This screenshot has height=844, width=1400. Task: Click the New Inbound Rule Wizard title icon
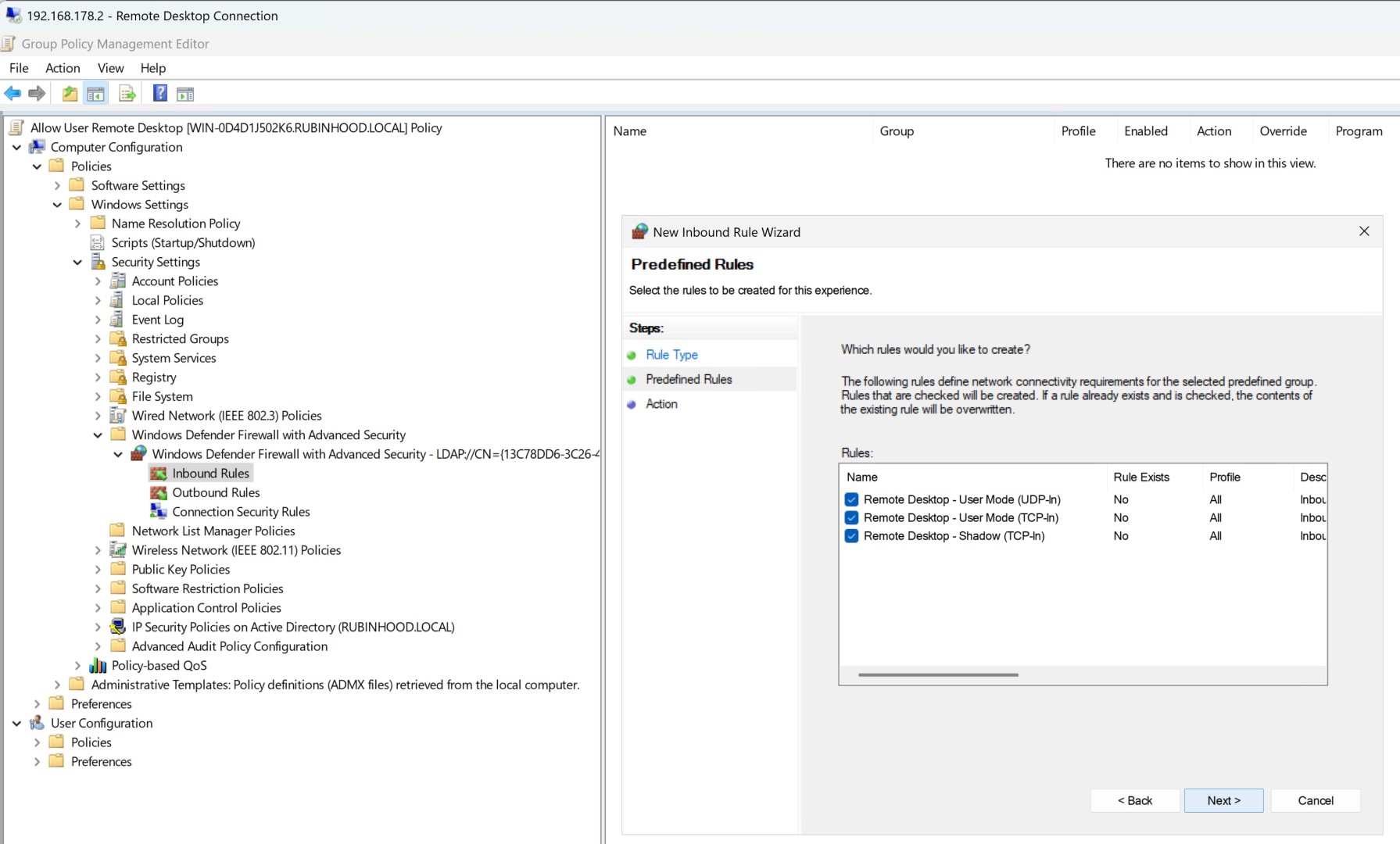click(639, 231)
